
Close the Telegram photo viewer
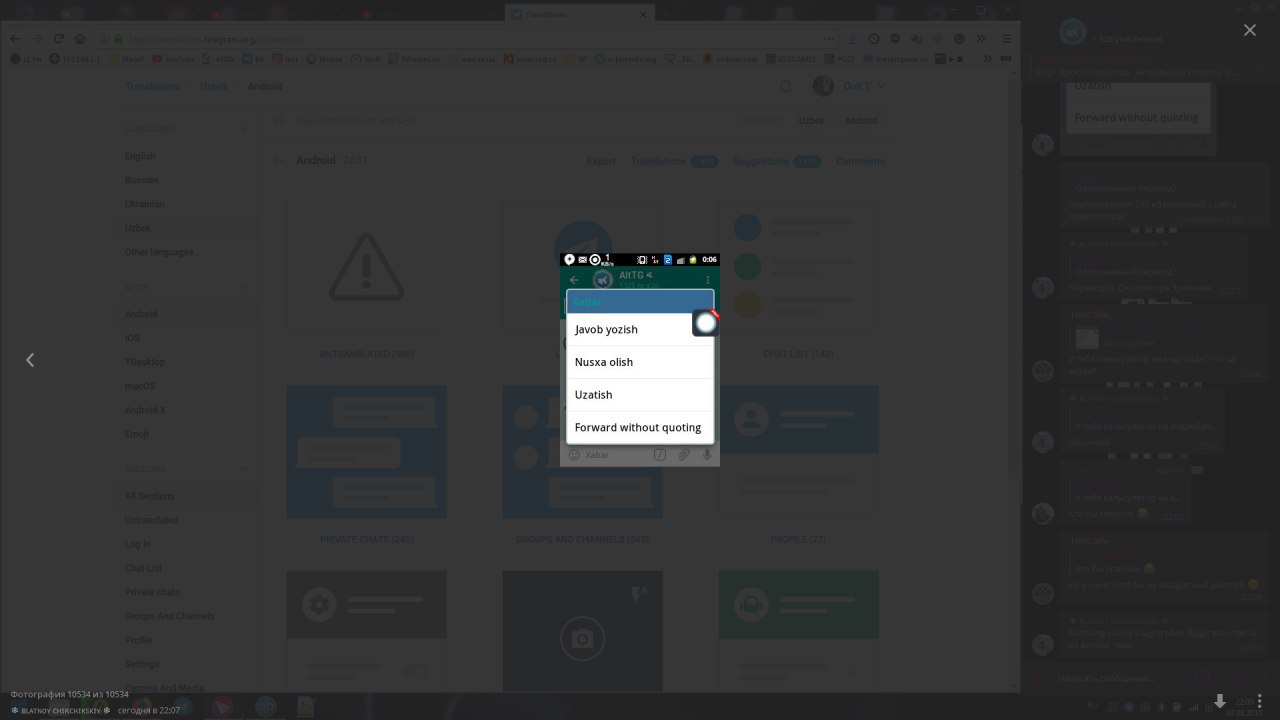1249,30
